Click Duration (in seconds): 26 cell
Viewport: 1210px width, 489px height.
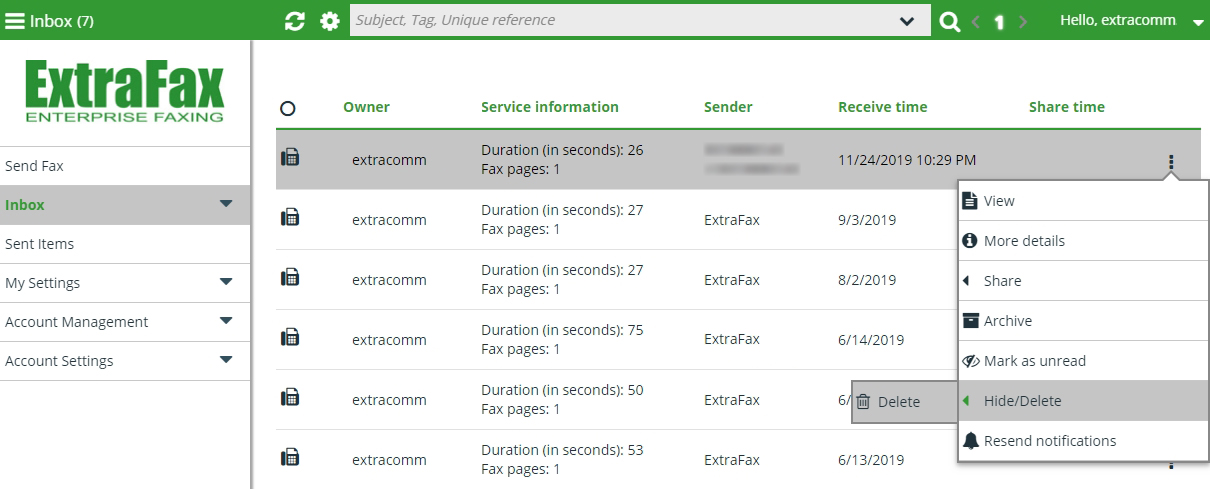pos(562,150)
